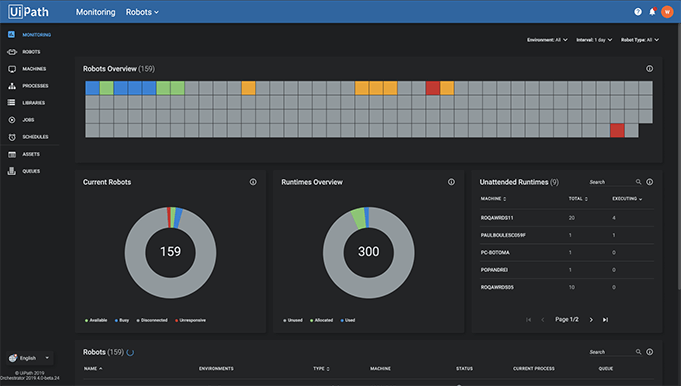Open the Interval 1 day dropdown

[594, 40]
